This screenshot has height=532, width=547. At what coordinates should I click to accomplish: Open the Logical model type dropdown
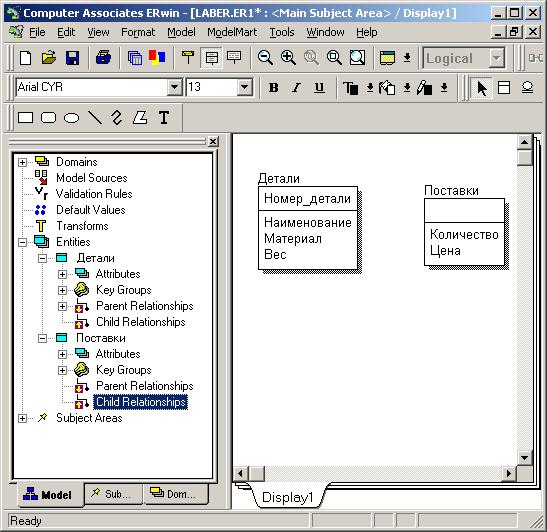[x=496, y=58]
